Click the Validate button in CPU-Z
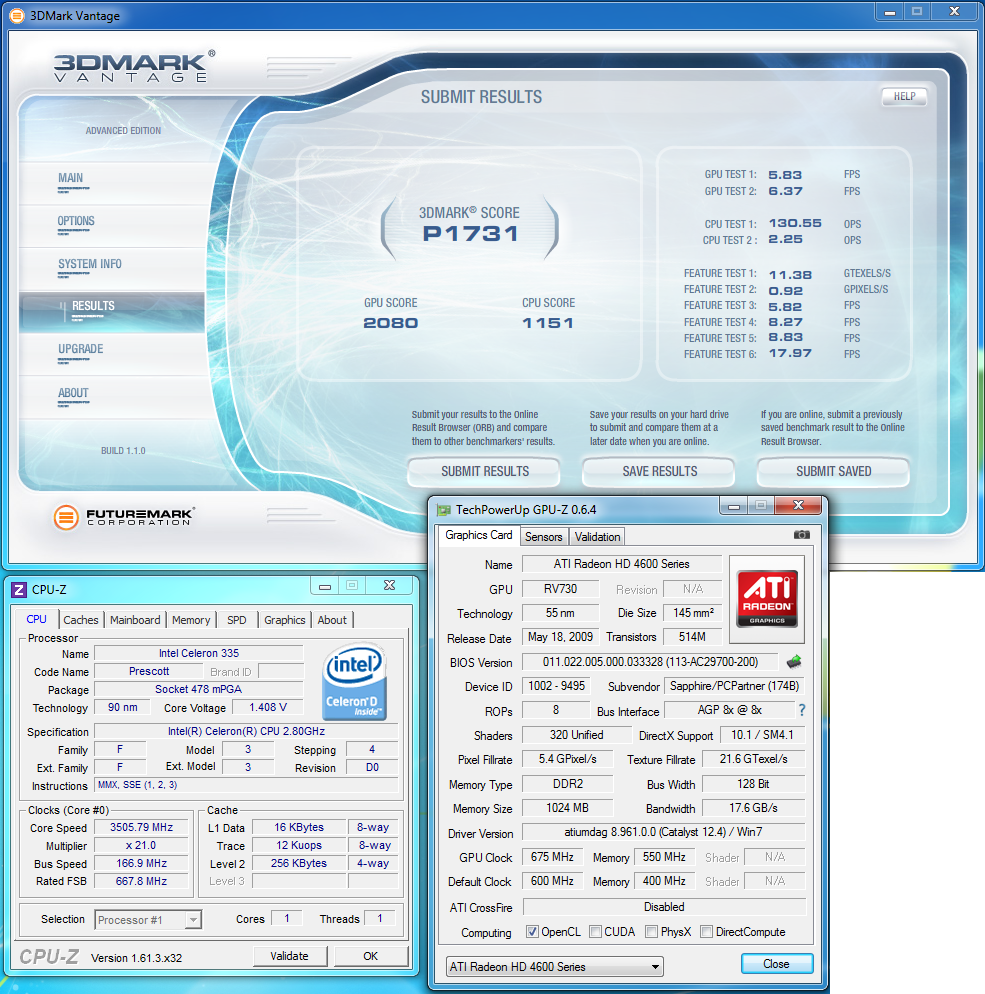985x994 pixels. tap(290, 956)
